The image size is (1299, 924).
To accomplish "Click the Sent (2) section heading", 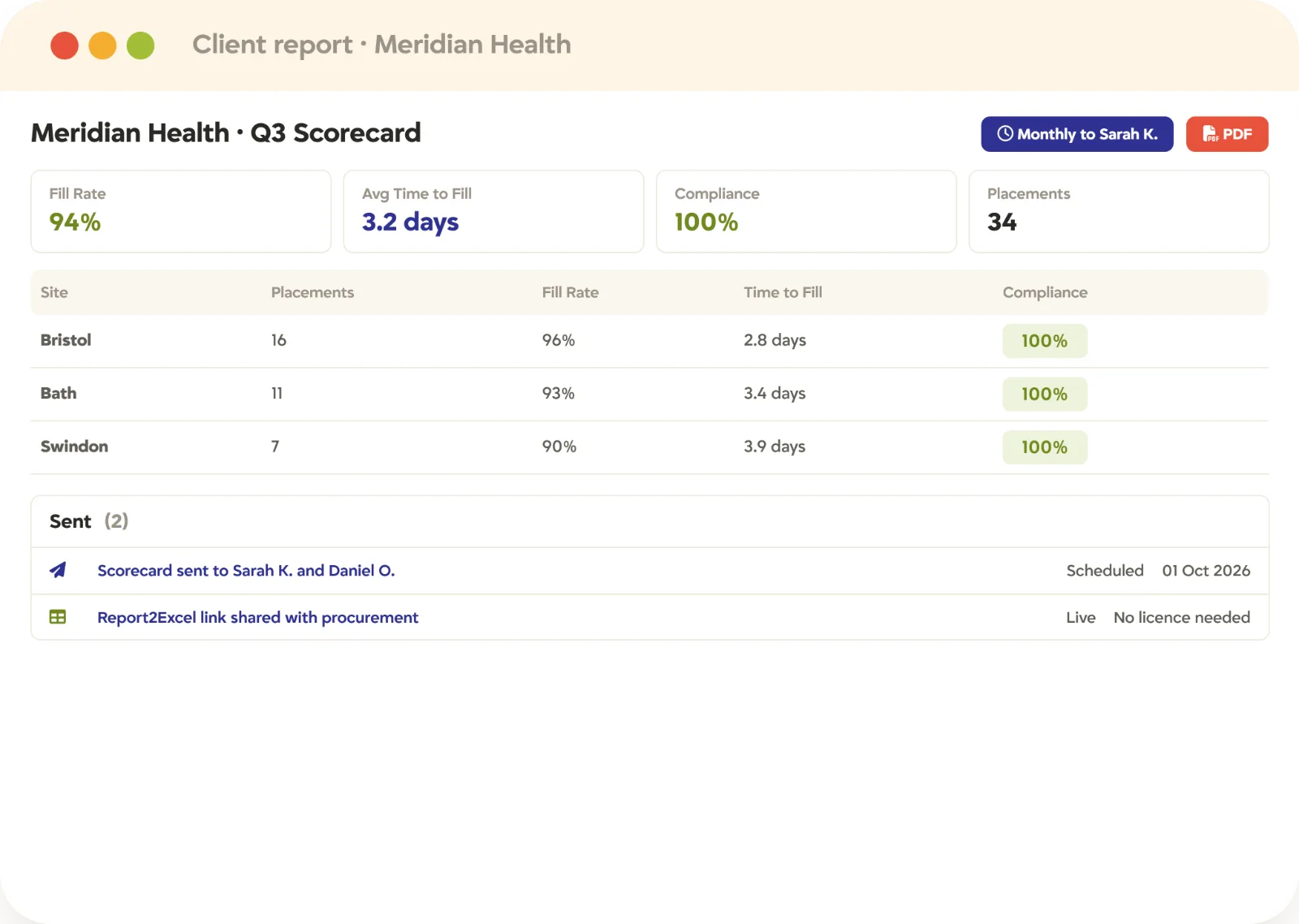I will click(89, 521).
